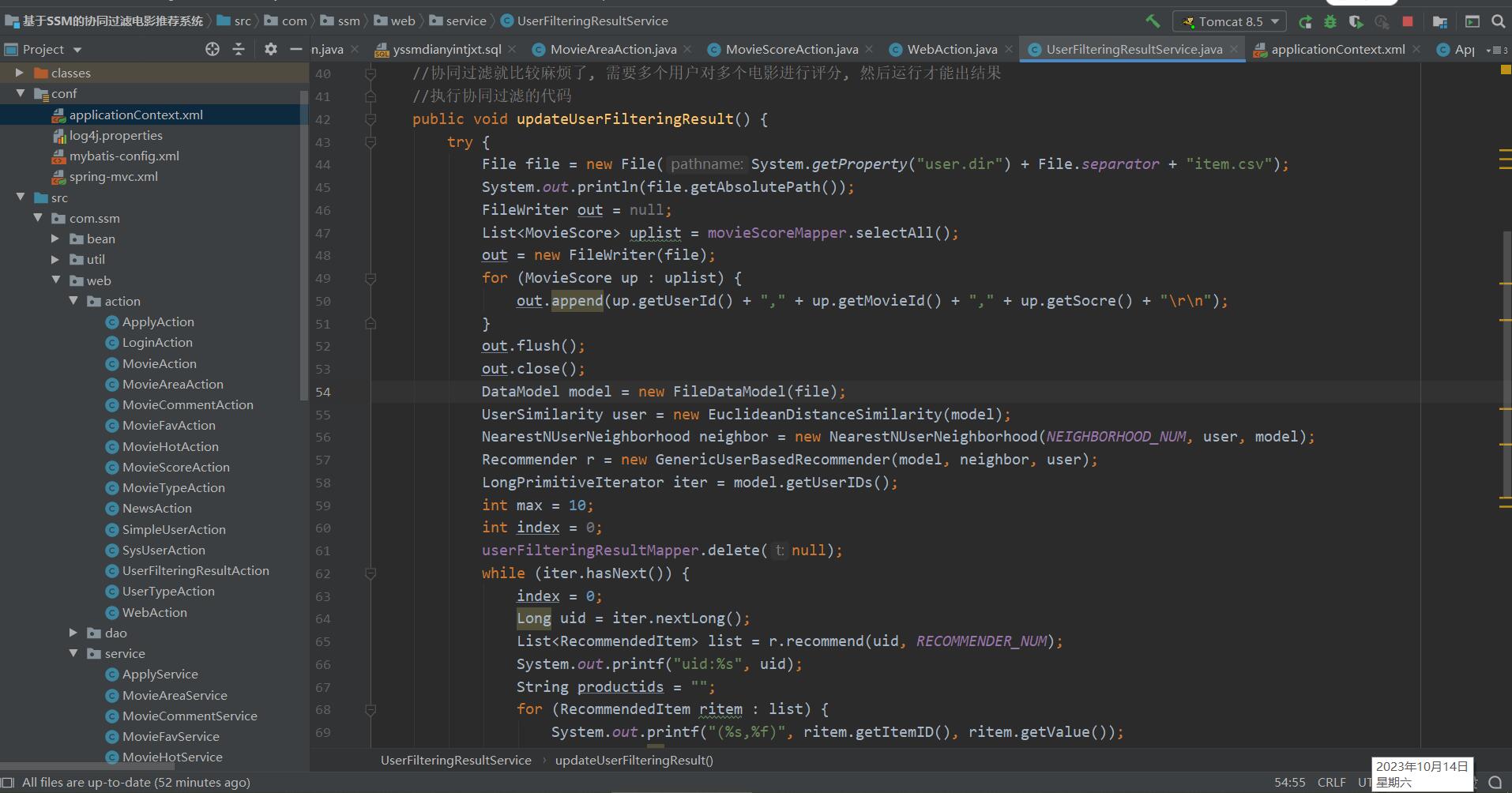Fold the try block at line 43
This screenshot has height=793, width=1512.
coord(370,142)
